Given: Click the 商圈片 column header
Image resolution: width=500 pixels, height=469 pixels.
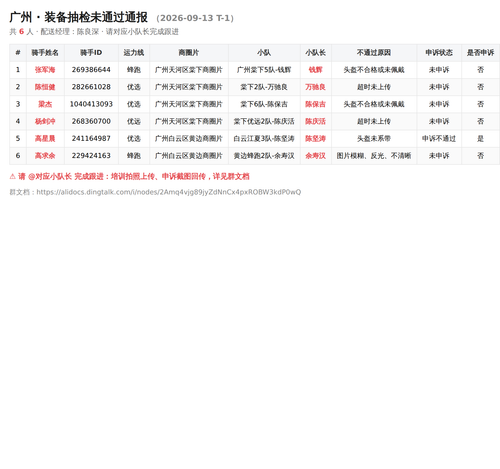Looking at the screenshot, I should click(189, 53).
